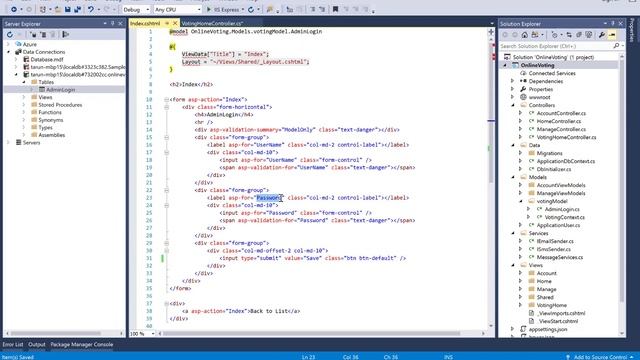Select the OnlineVoting project node
This screenshot has height=360, width=640.
tap(537, 65)
